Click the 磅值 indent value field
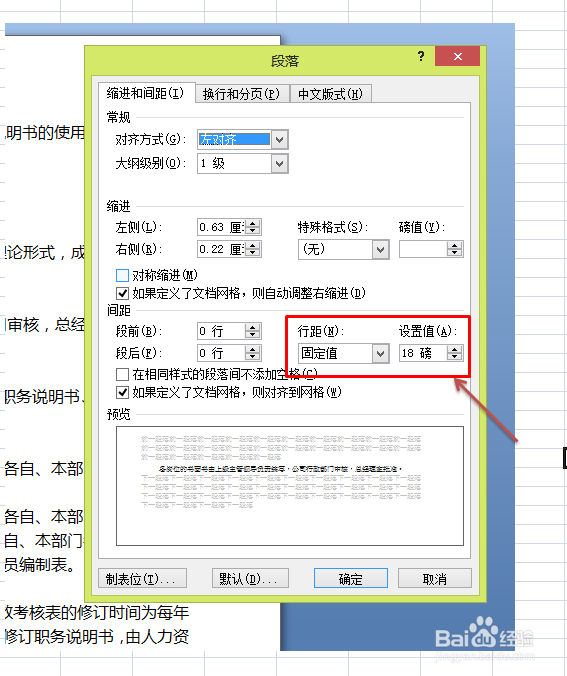The image size is (567, 676). coord(423,249)
